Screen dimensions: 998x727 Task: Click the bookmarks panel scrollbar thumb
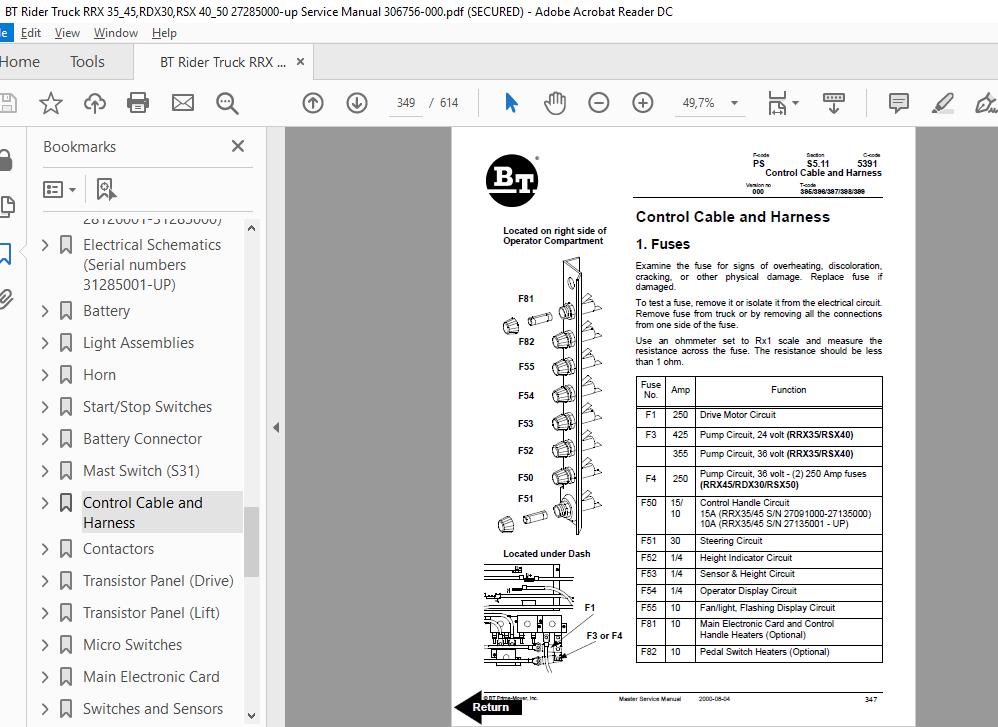(251, 541)
